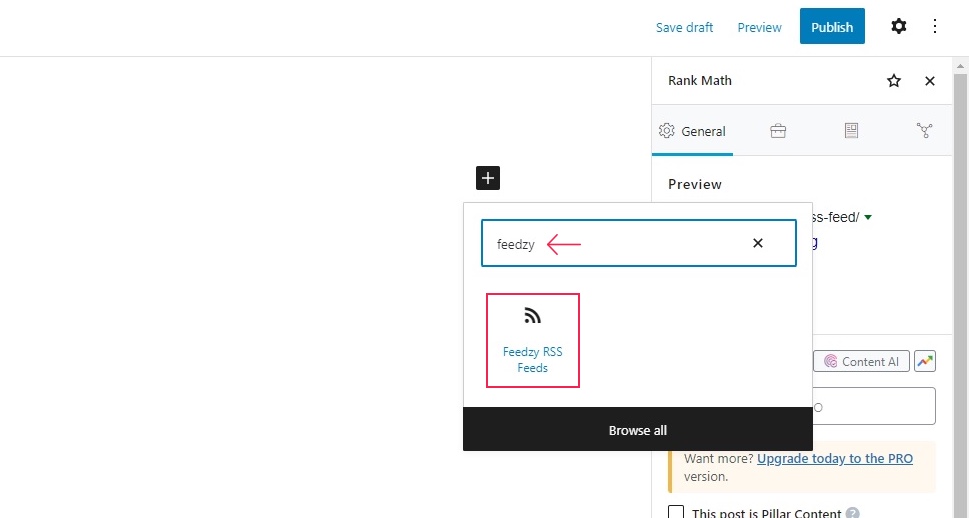Publish the post

pos(832,26)
